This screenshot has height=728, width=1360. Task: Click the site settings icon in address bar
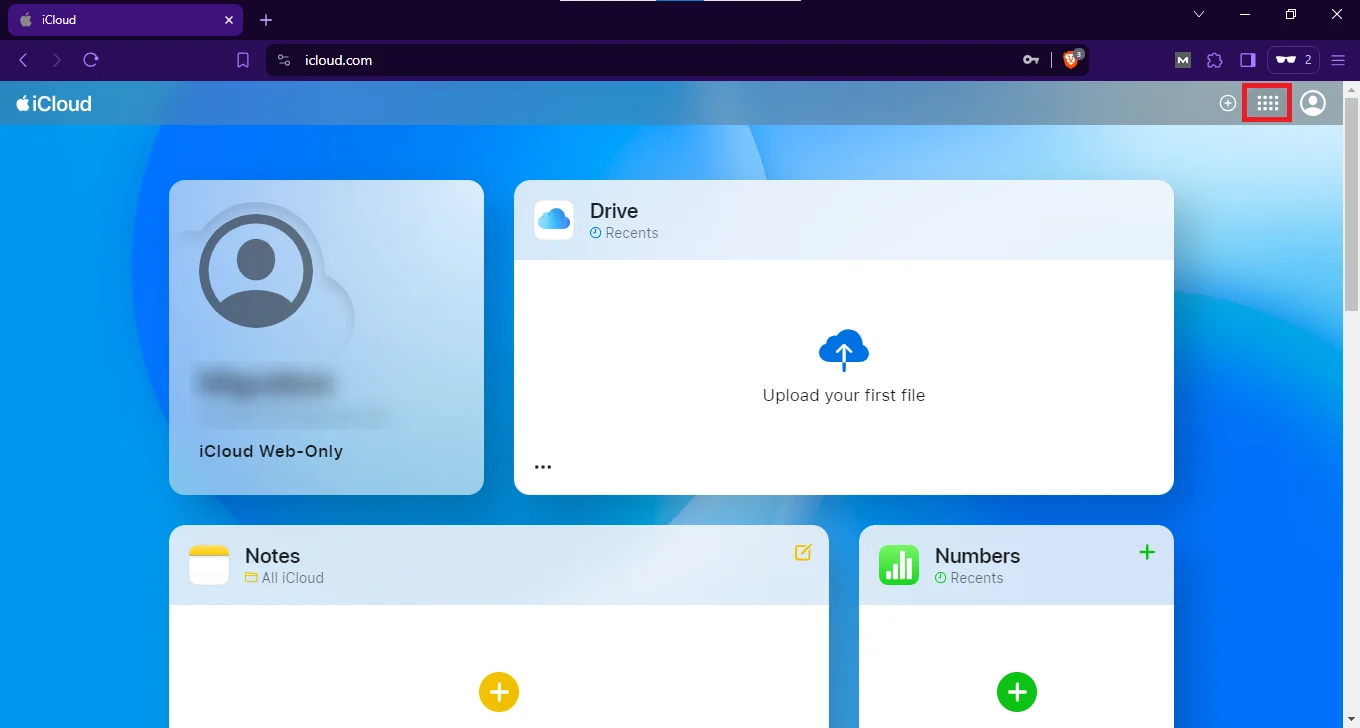click(284, 60)
